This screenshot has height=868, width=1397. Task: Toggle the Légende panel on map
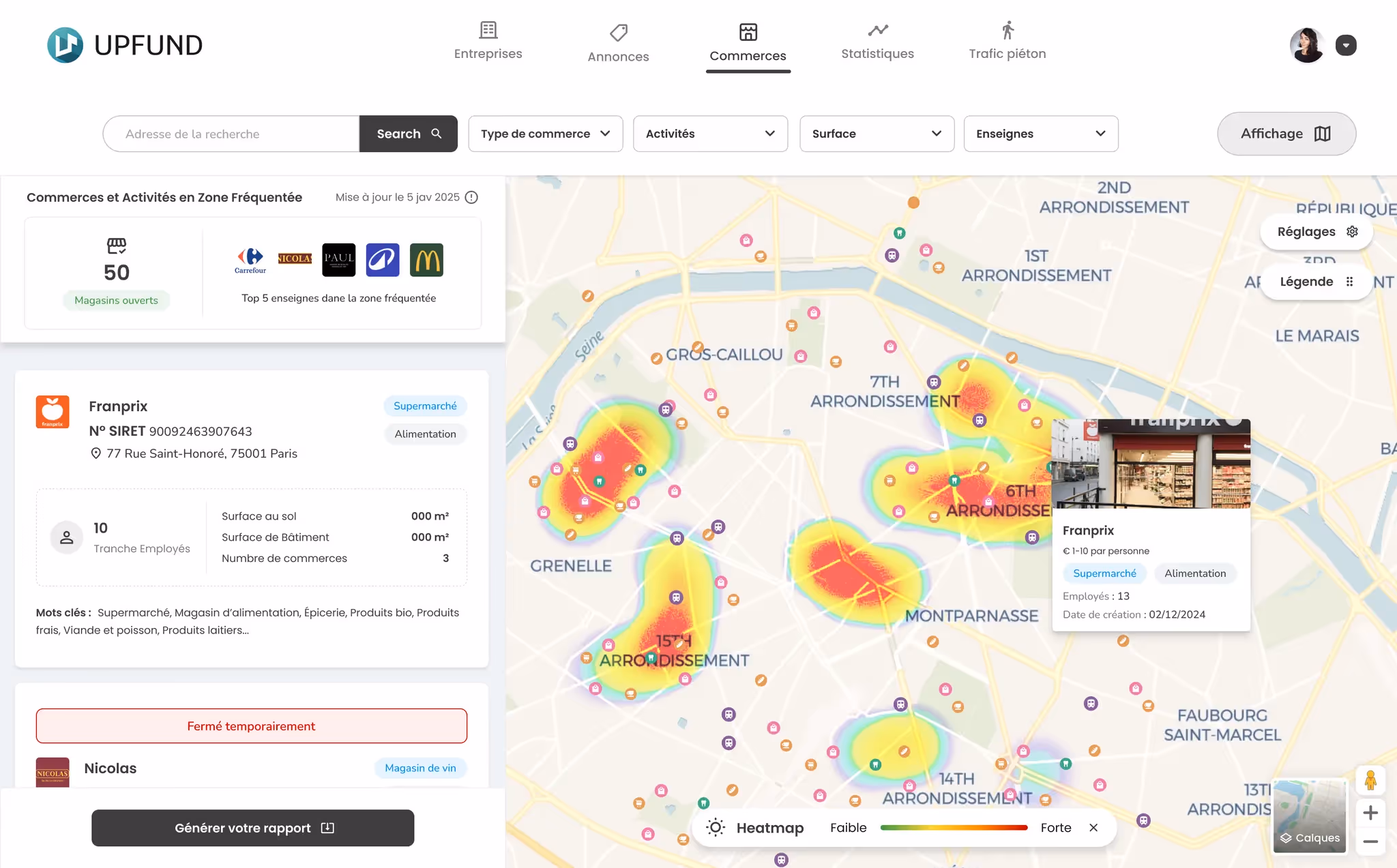[x=1317, y=282]
